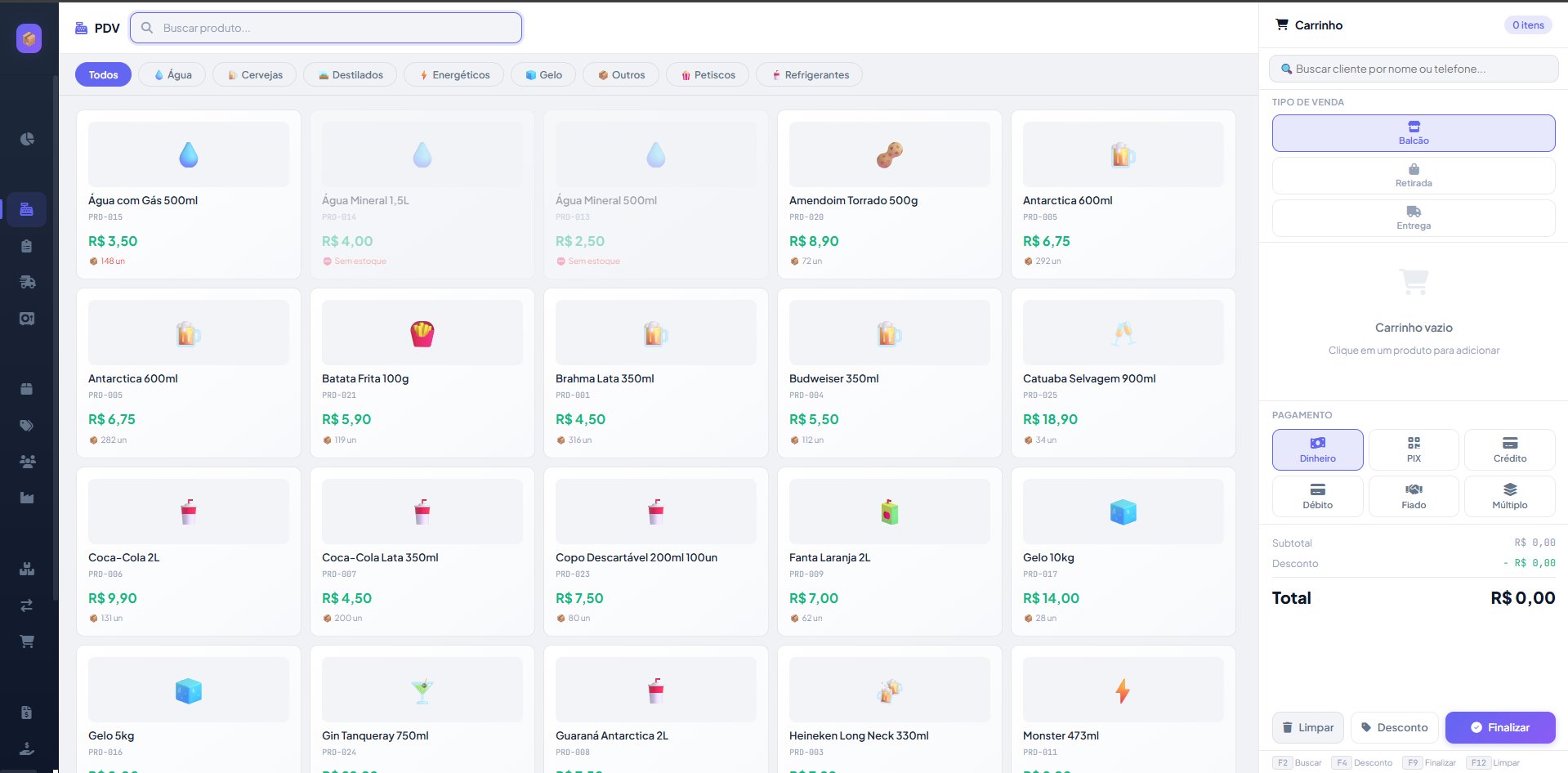Add Guaraná Antarctica 2L to the cart
This screenshot has height=773, width=1568.
[x=656, y=709]
